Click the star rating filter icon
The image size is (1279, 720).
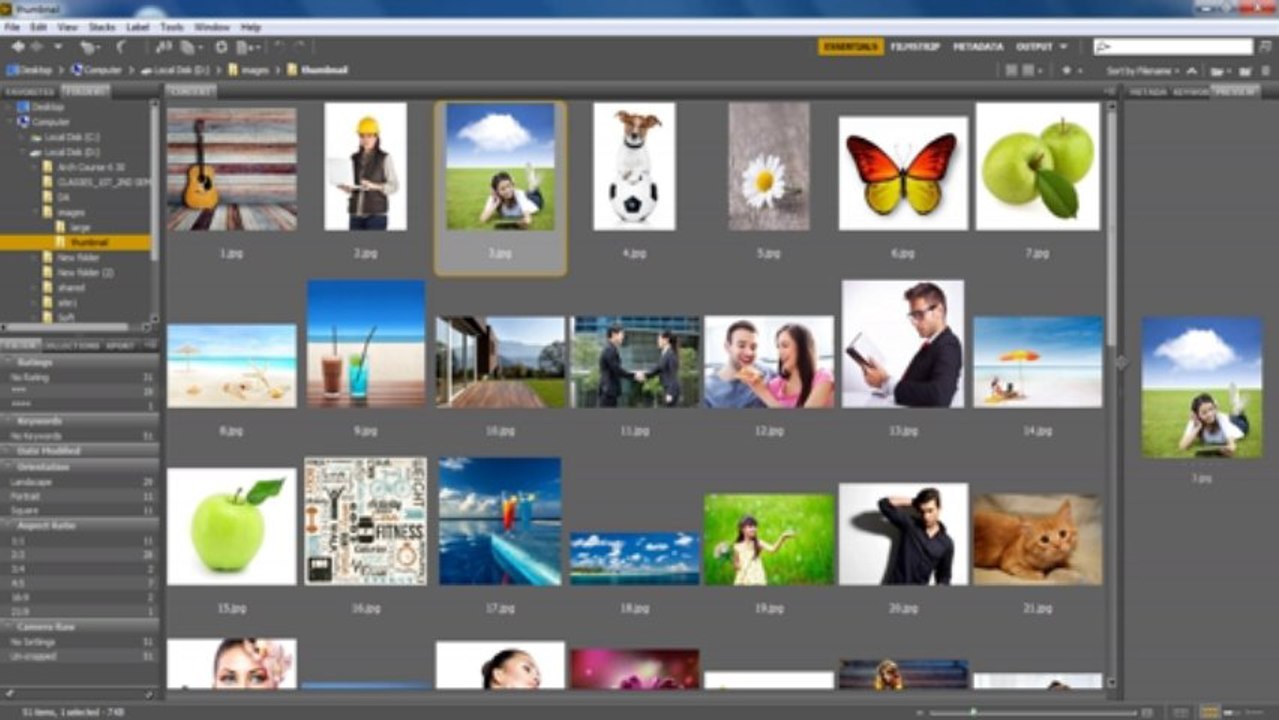[x=1070, y=71]
